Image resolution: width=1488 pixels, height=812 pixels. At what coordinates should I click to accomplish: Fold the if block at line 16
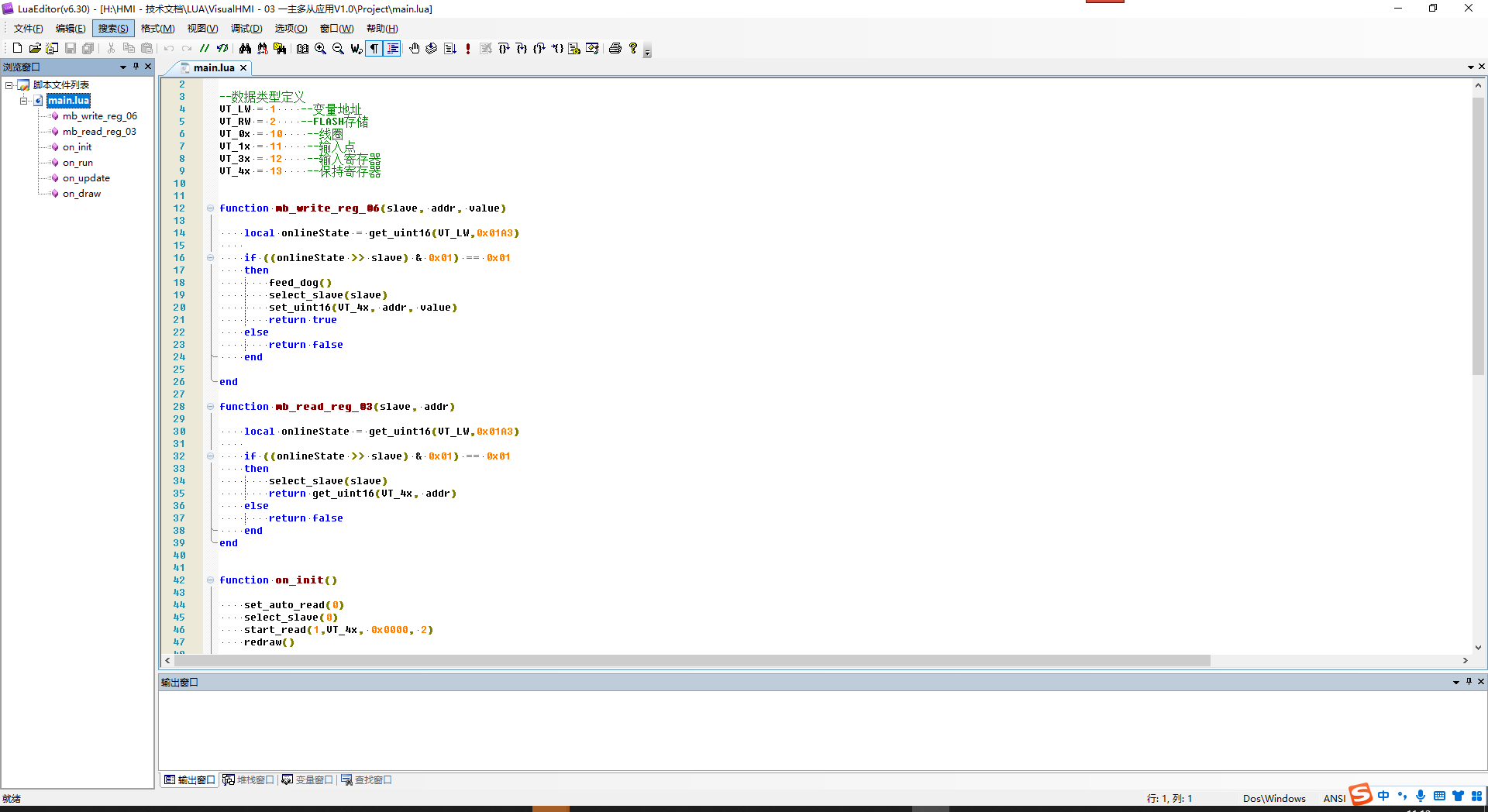(210, 258)
